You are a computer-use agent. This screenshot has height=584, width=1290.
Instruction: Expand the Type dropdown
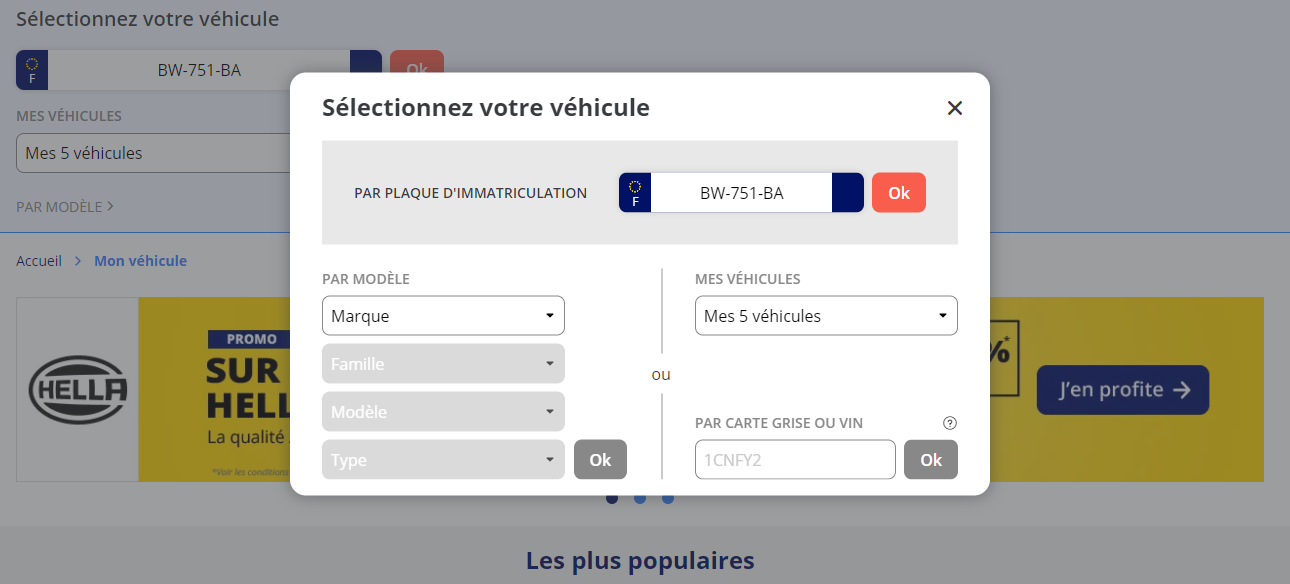coord(443,460)
